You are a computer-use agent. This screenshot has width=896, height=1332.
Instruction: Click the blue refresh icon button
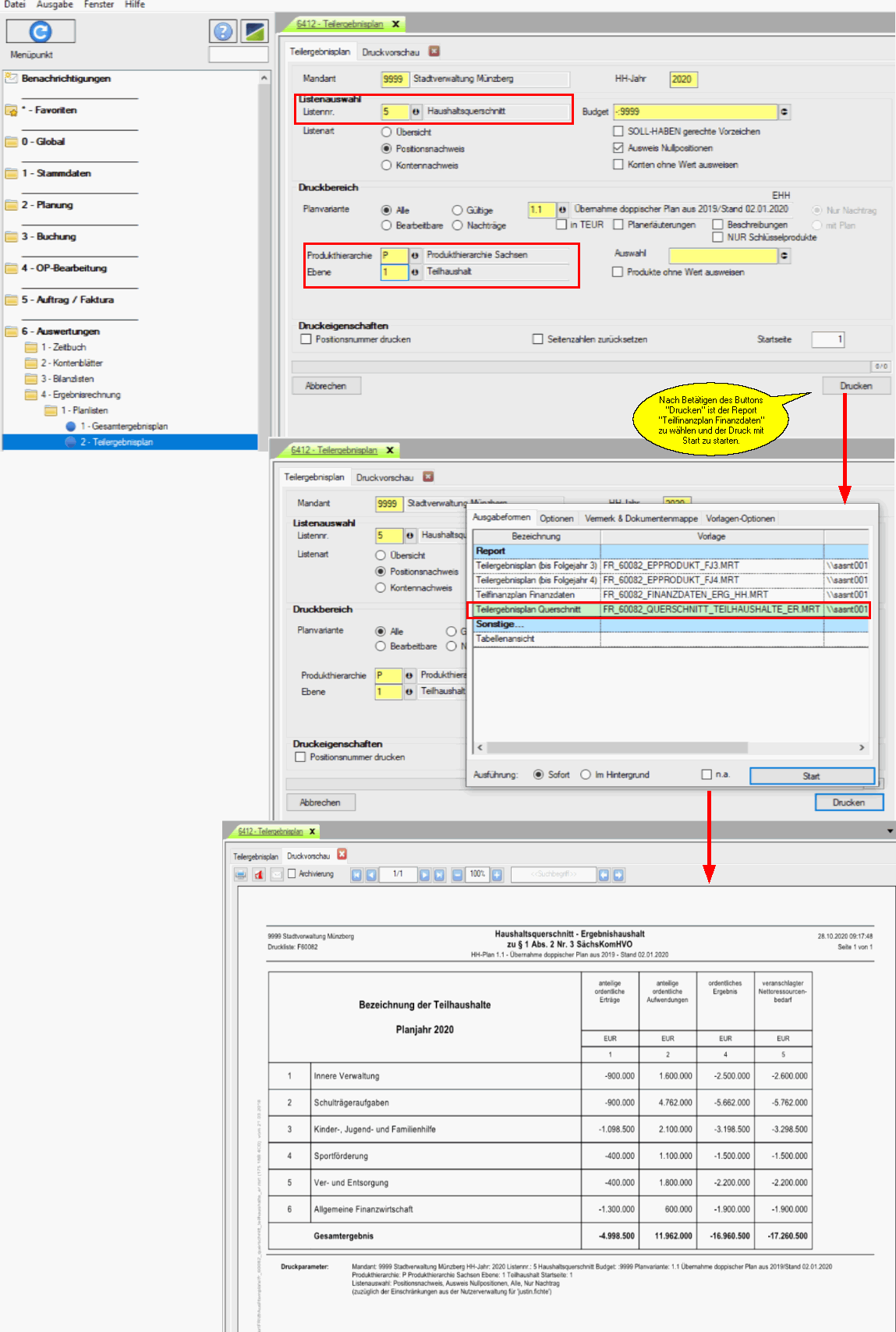click(x=41, y=31)
